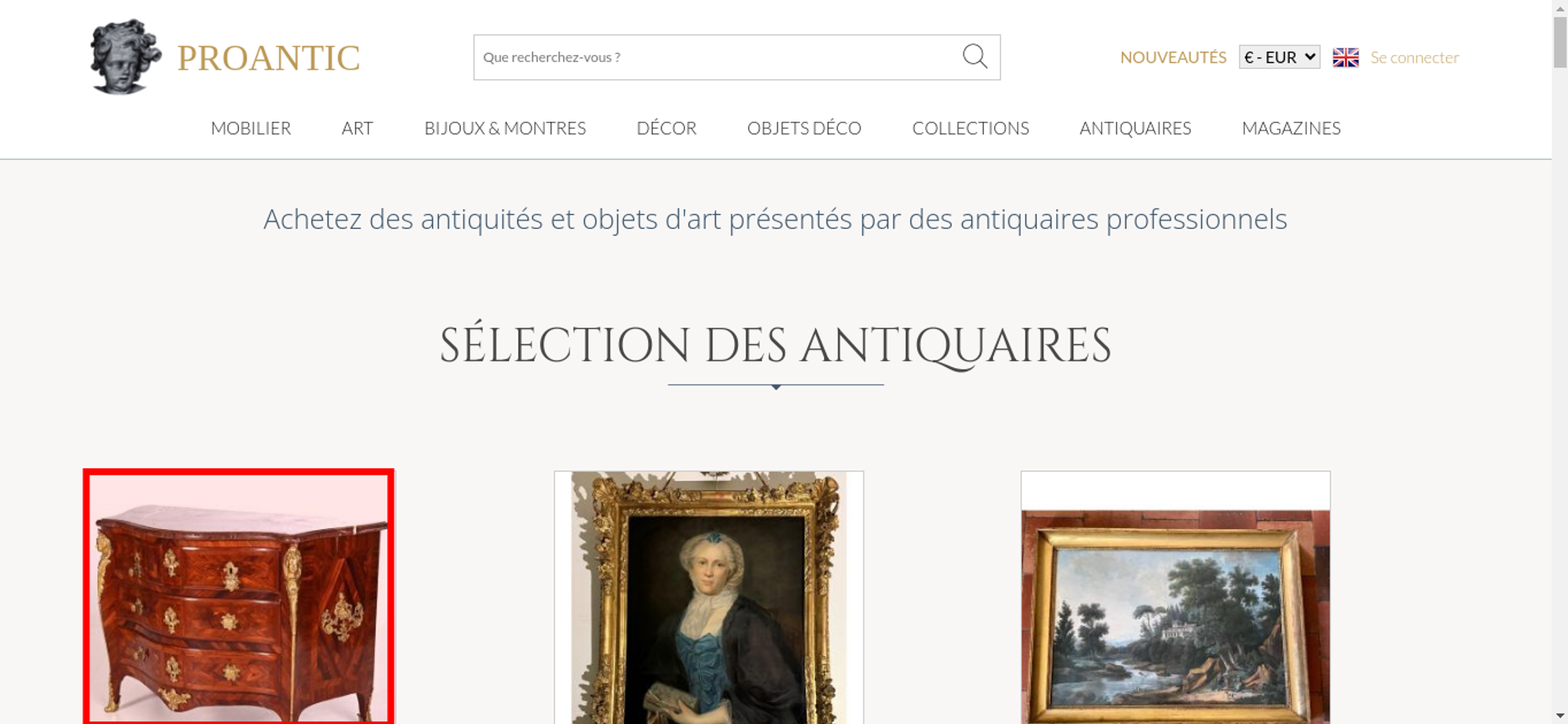Open the € - EUR currency dropdown

tap(1279, 57)
